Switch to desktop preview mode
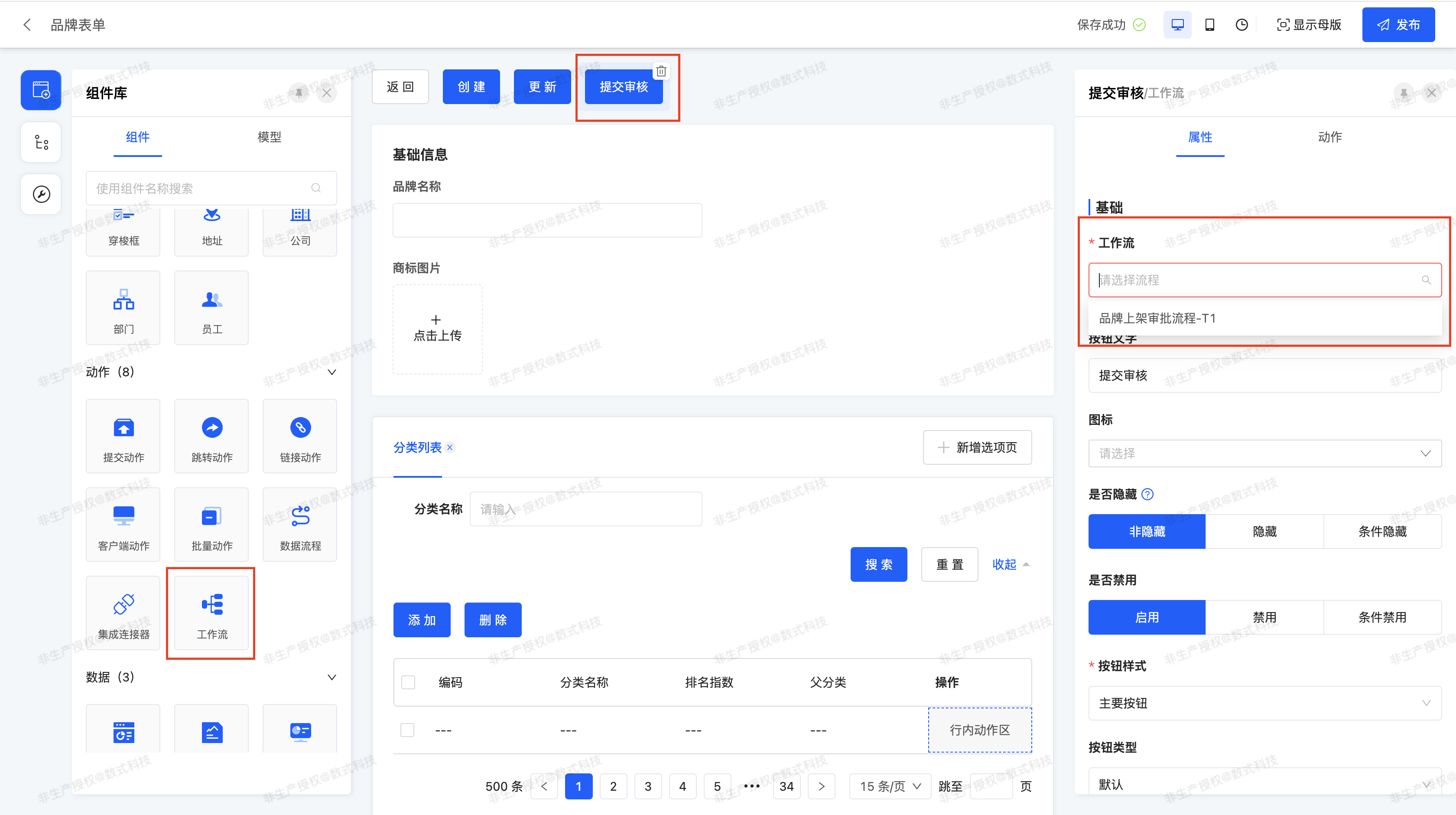Image resolution: width=1456 pixels, height=815 pixels. tap(1177, 25)
